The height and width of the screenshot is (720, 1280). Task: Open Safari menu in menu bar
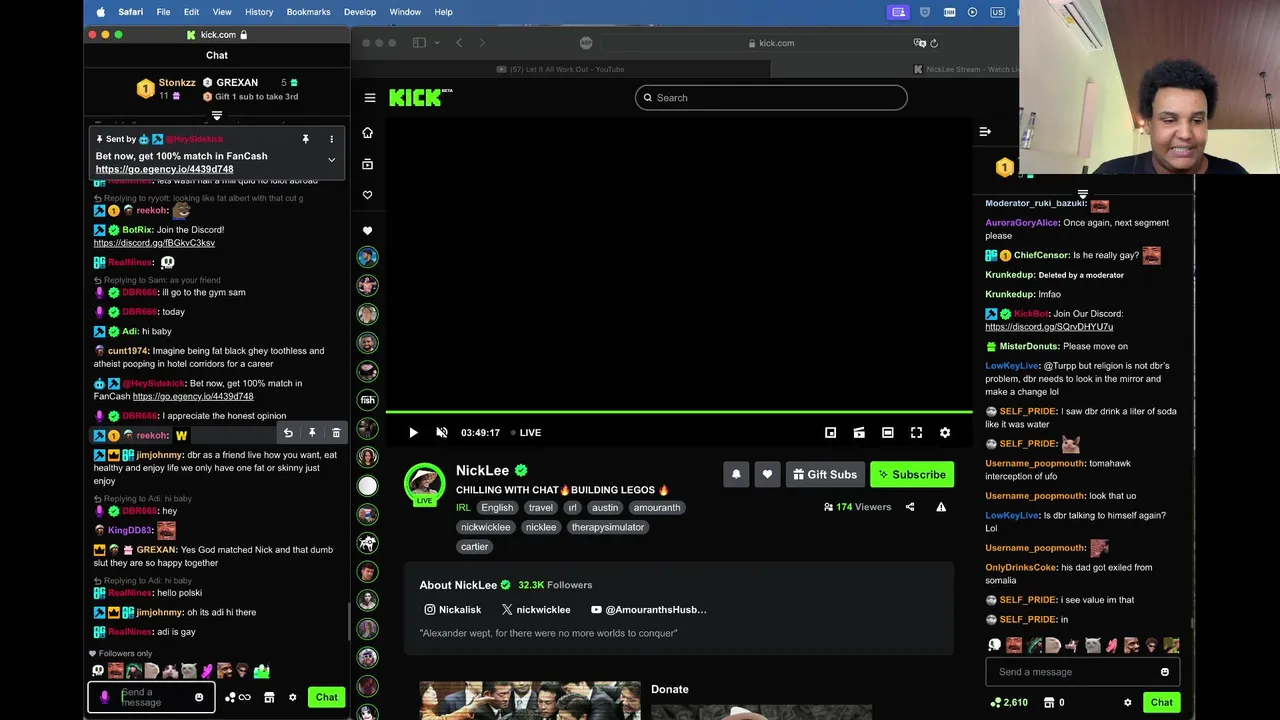point(130,12)
